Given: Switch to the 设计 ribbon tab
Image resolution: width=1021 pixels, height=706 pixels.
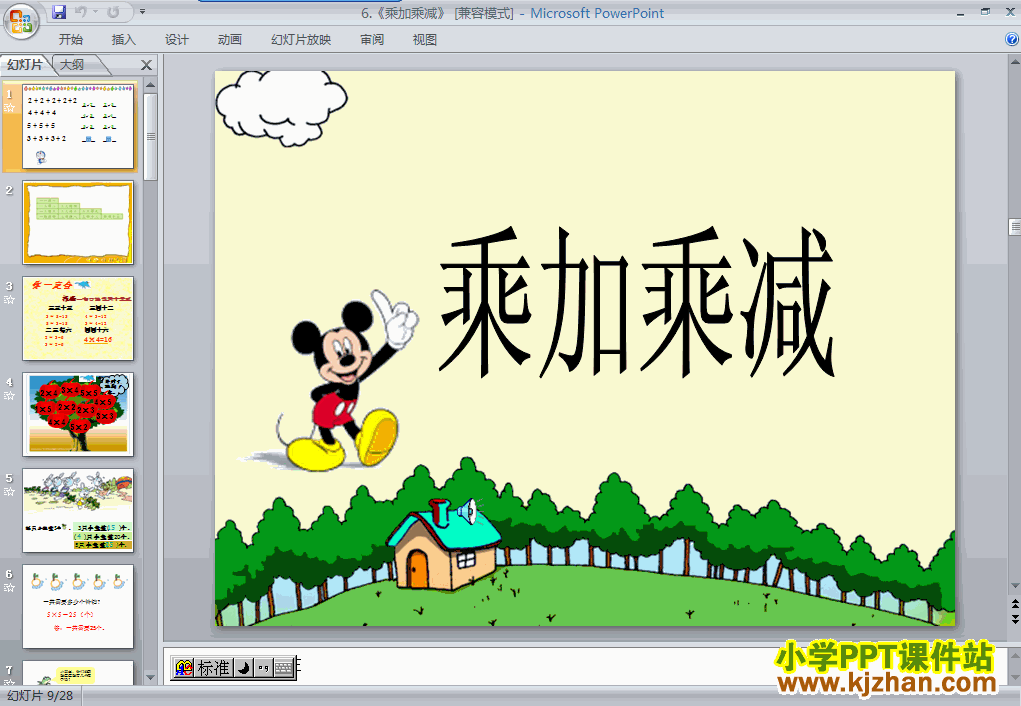Looking at the screenshot, I should (176, 40).
